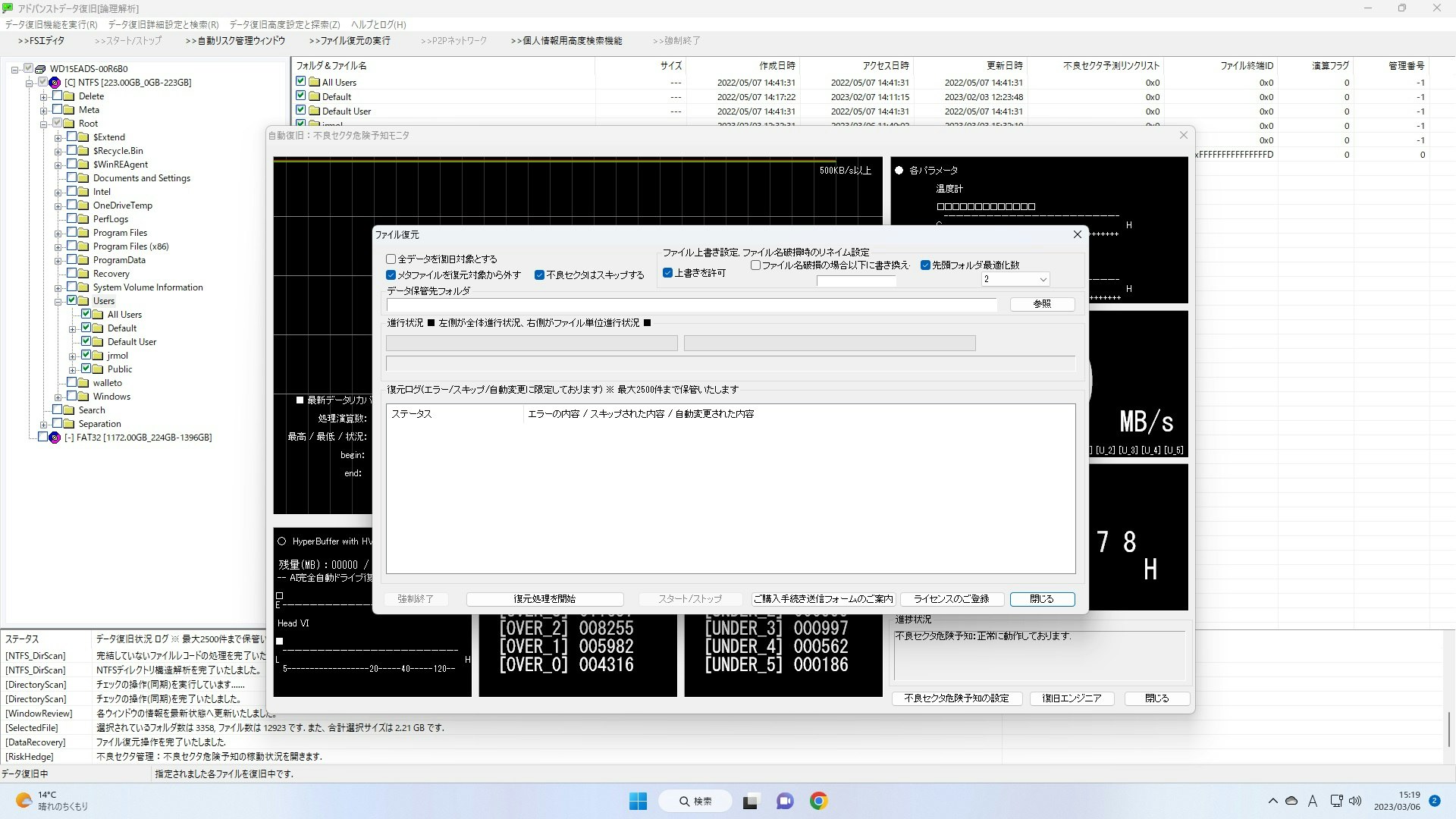Expand the Program Files tree node
Viewport: 1456px width, 819px height.
[58, 234]
